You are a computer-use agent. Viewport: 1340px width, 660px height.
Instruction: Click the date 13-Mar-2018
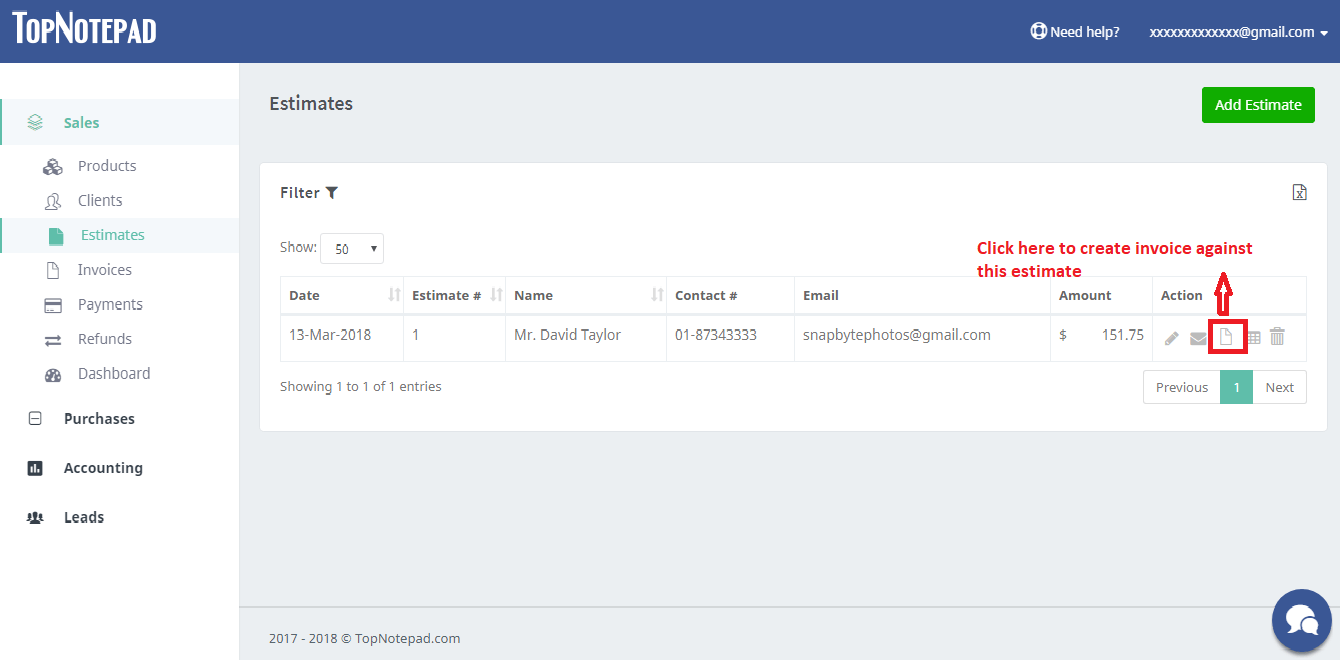pos(330,335)
